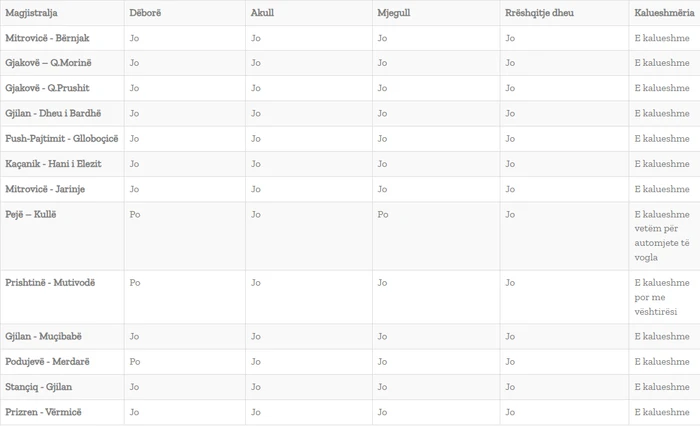Click "Po" under Mjegull for Pejë – Kullë
This screenshot has height=426, width=700.
pos(384,214)
